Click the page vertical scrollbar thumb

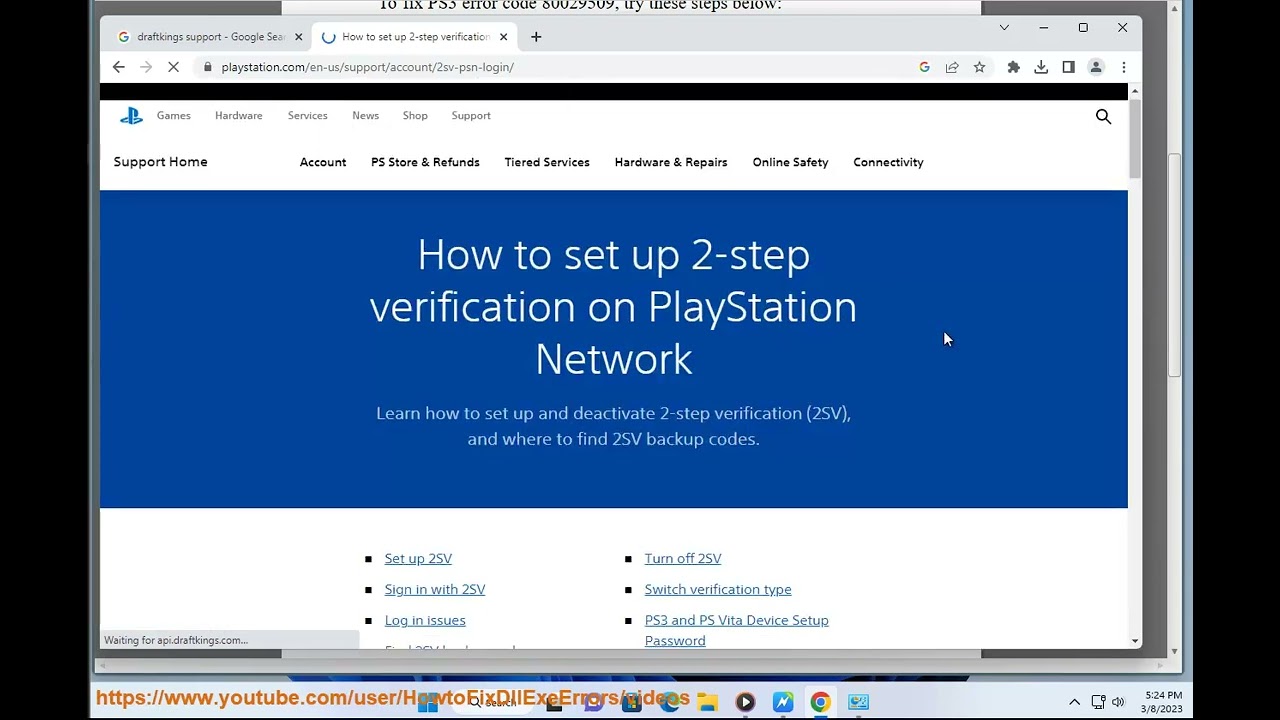pos(1135,137)
